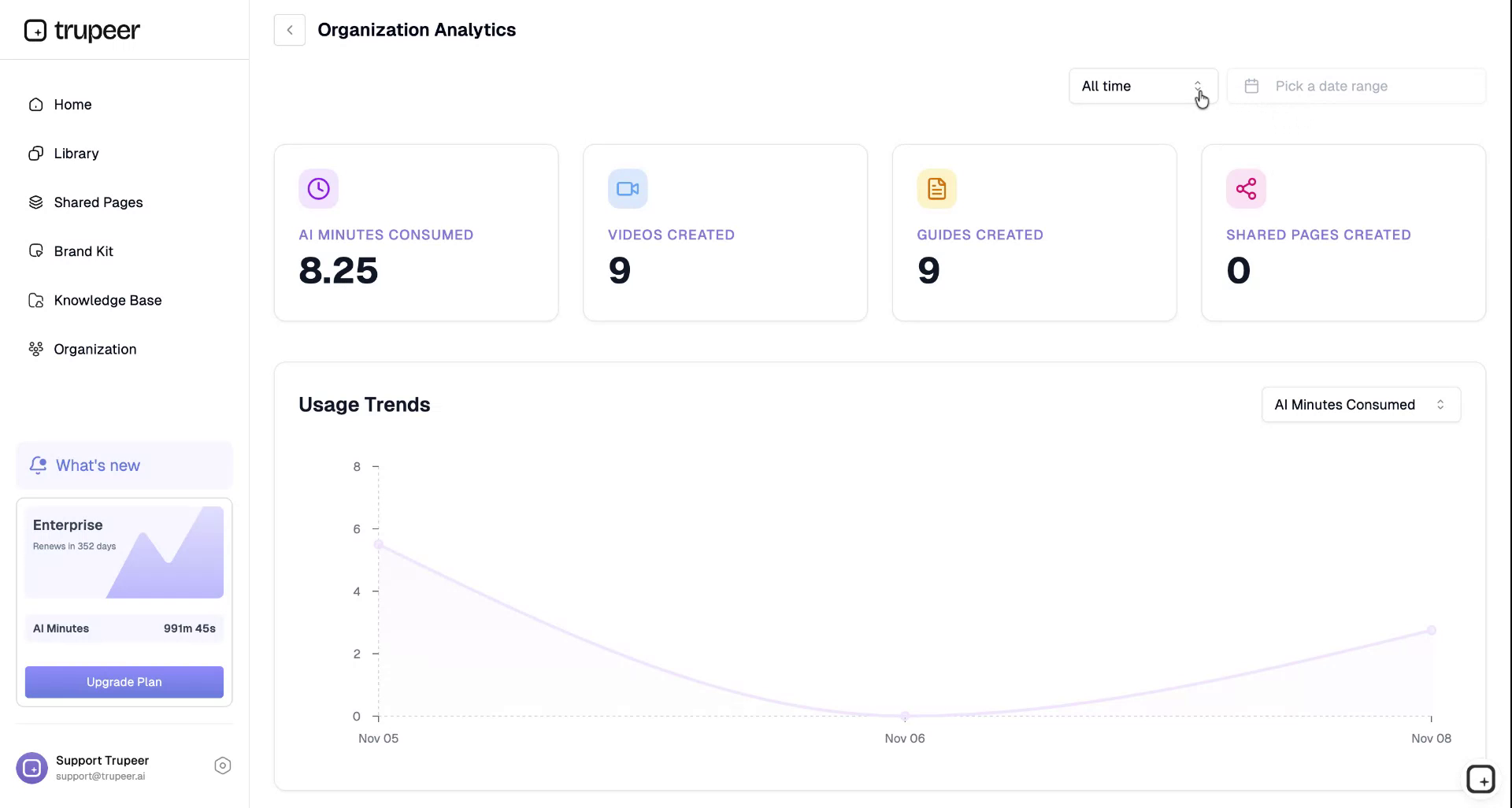This screenshot has height=808, width=1512.
Task: Open Library from the sidebar
Action: coord(76,154)
